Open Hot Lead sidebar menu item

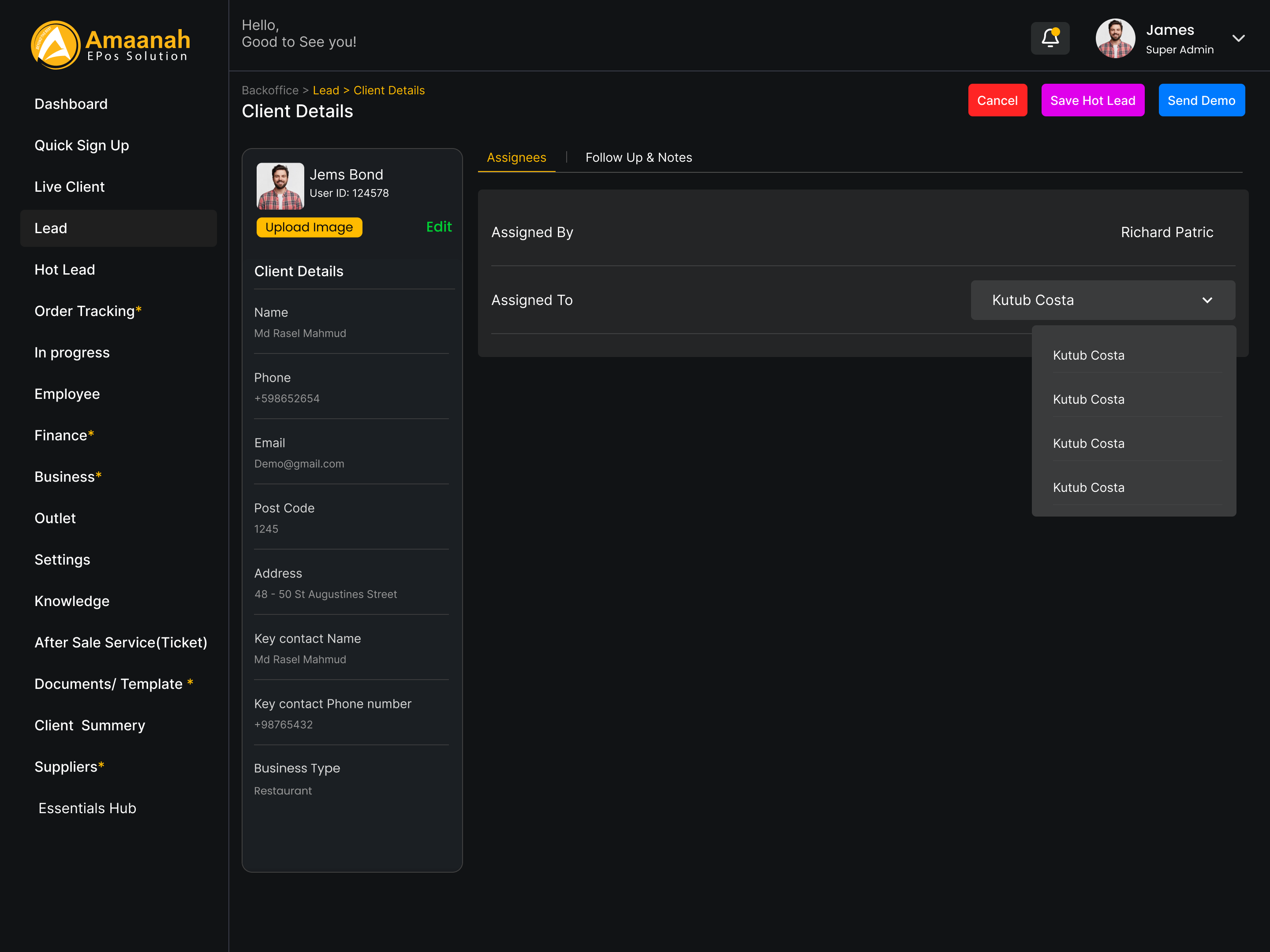pos(64,270)
